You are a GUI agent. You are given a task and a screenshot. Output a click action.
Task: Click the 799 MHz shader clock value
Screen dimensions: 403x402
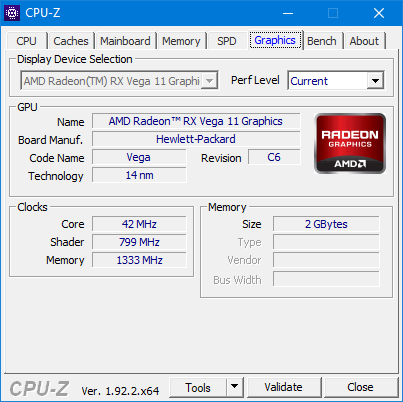click(139, 242)
